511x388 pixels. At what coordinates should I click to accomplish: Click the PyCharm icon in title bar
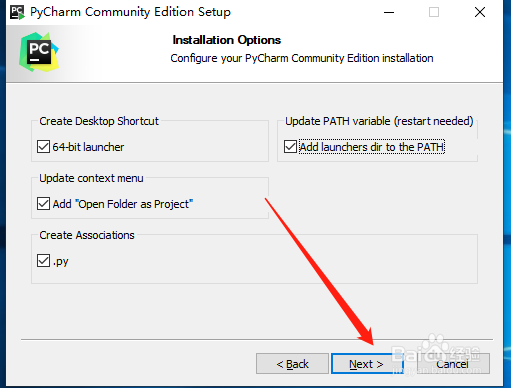coord(17,12)
